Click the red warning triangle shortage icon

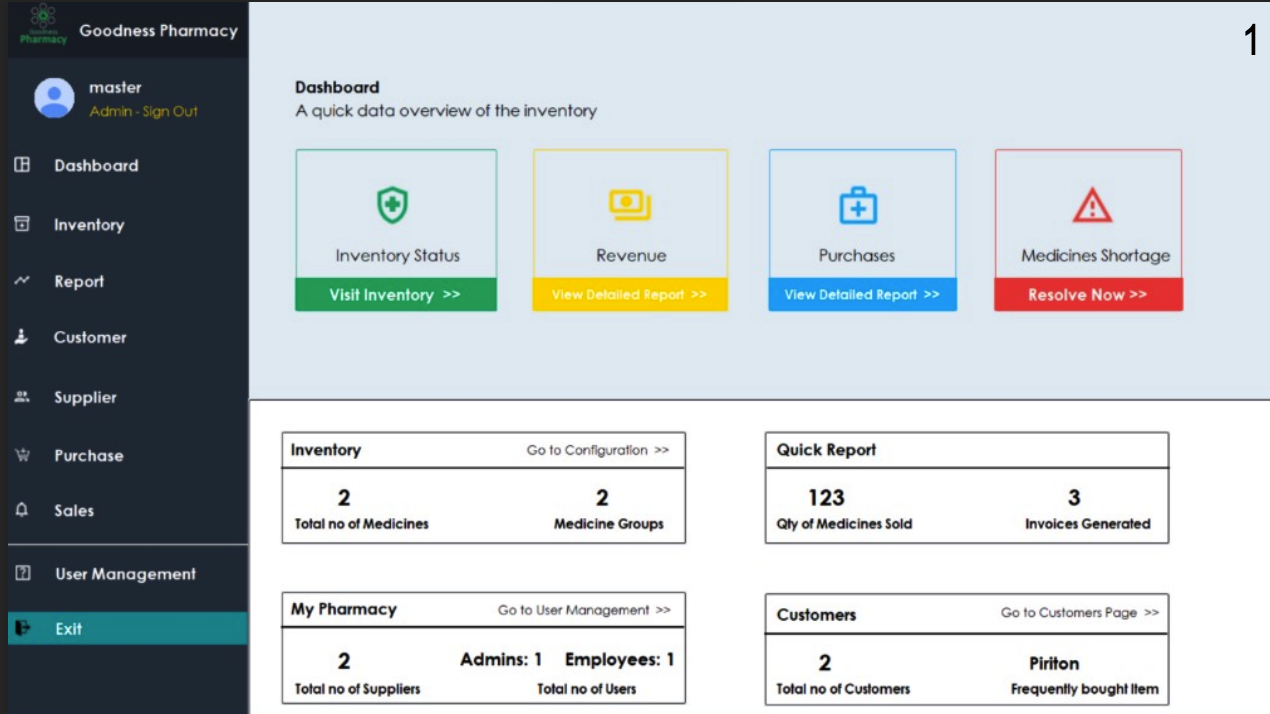(x=1092, y=205)
